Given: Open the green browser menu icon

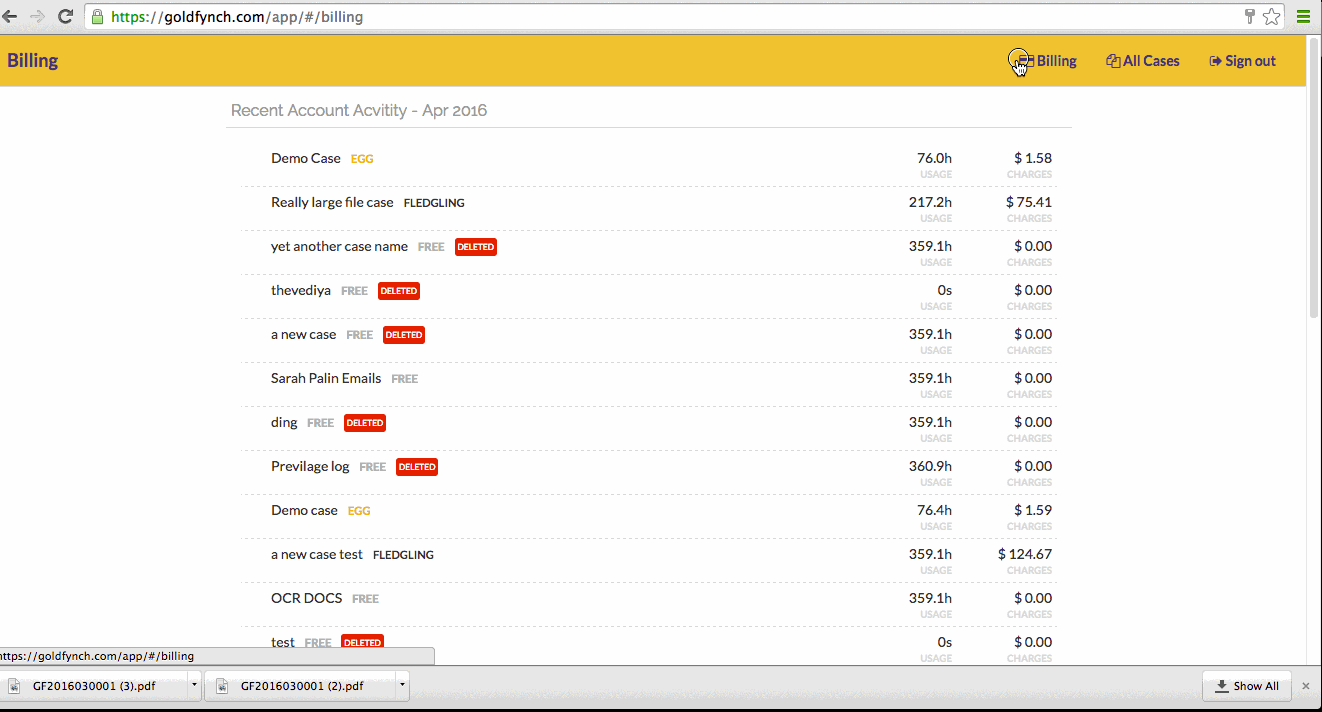Looking at the screenshot, I should [1303, 16].
